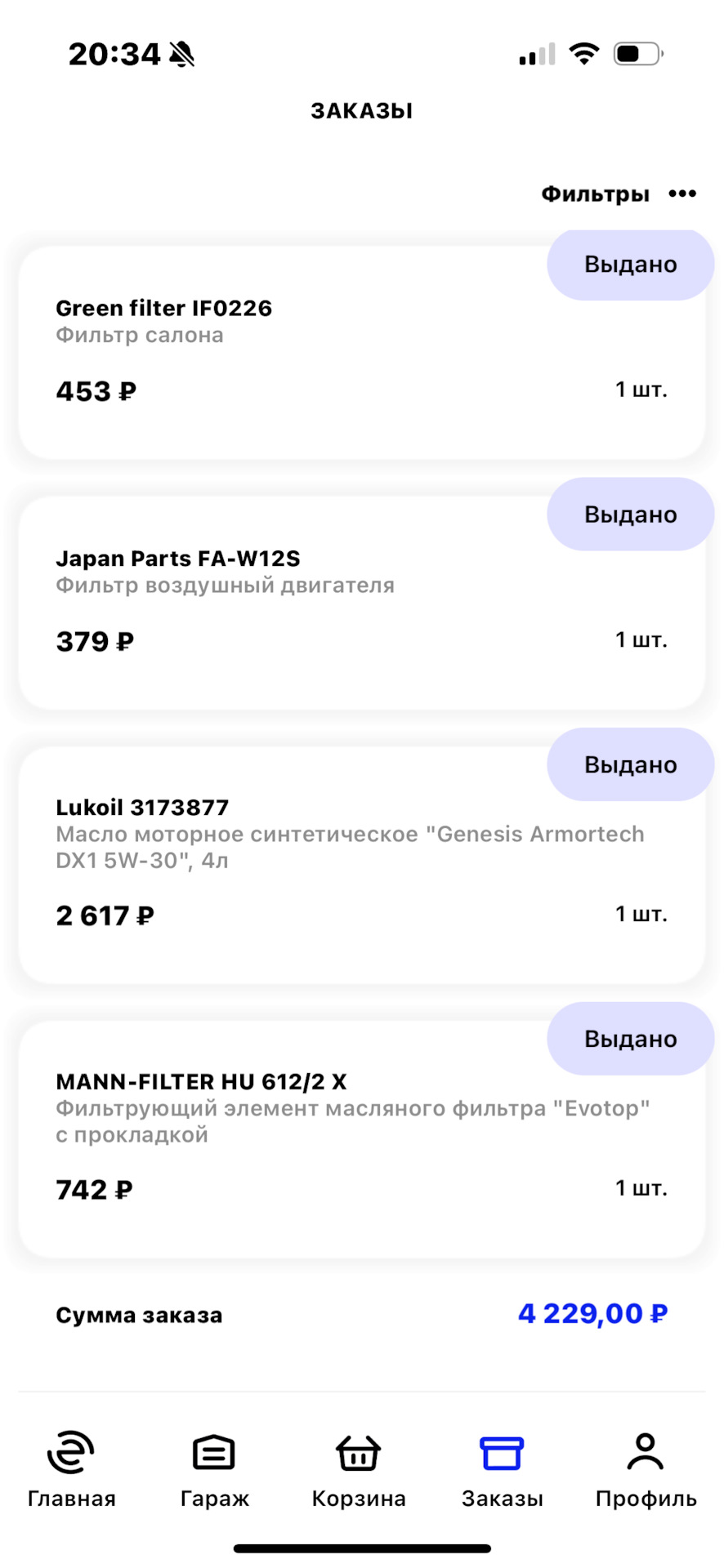Tap the battery status icon
This screenshot has height=1568, width=724.
point(638,54)
